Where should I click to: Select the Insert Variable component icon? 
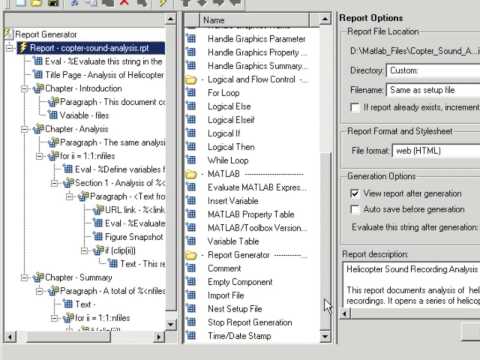pyautogui.click(x=191, y=201)
